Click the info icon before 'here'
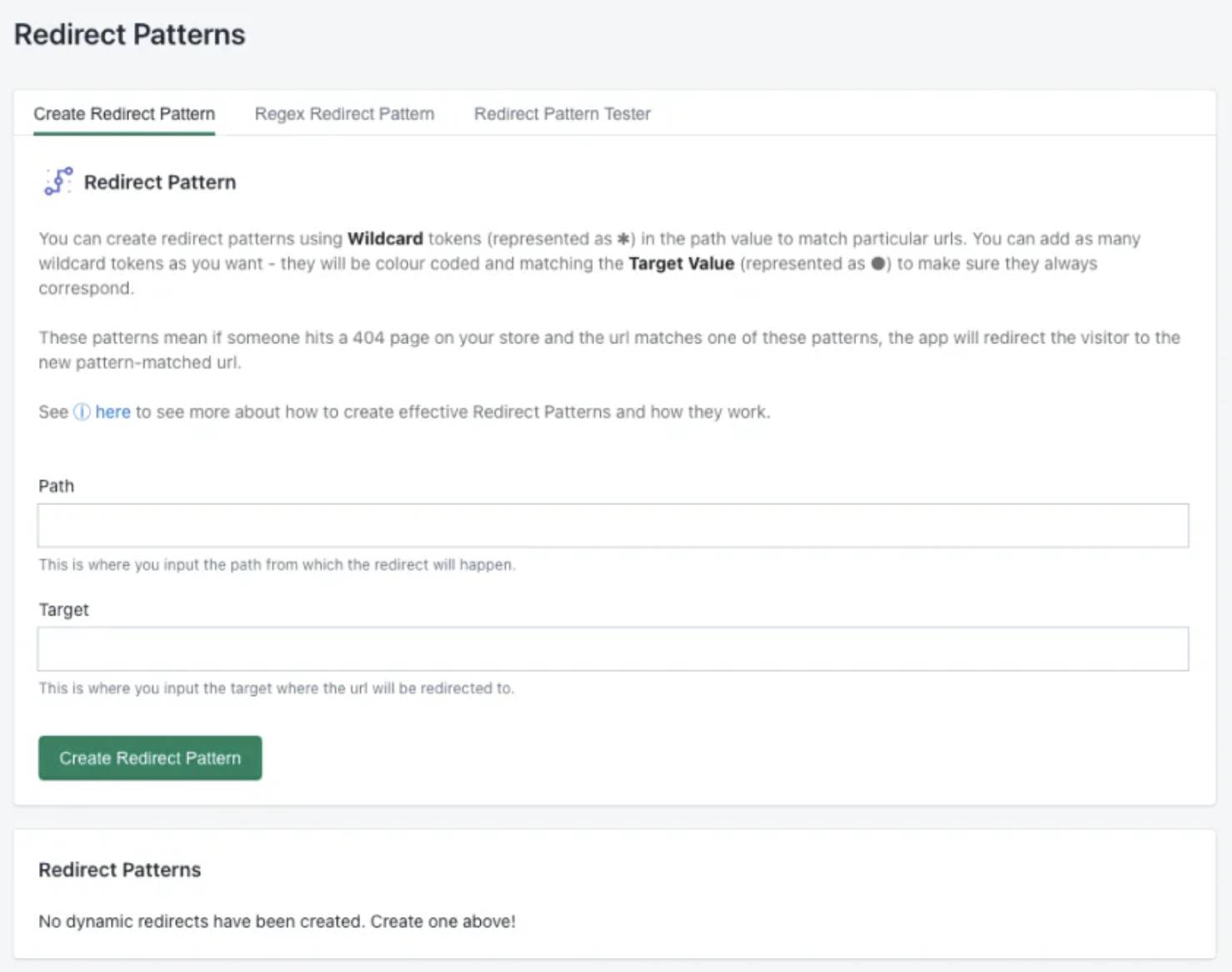Viewport: 1232px width, 972px height. click(x=82, y=412)
